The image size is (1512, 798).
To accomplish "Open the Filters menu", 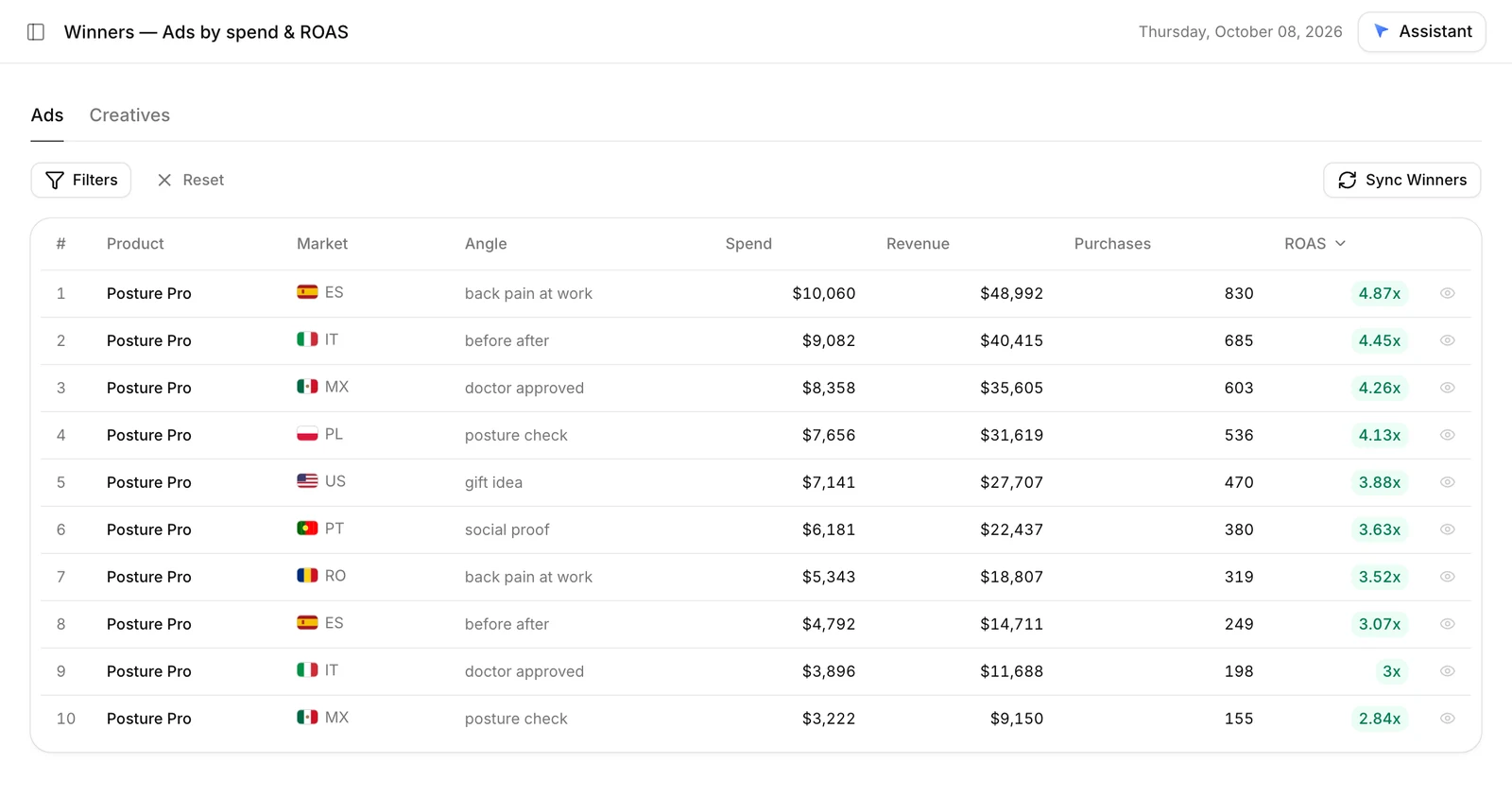I will (x=81, y=180).
